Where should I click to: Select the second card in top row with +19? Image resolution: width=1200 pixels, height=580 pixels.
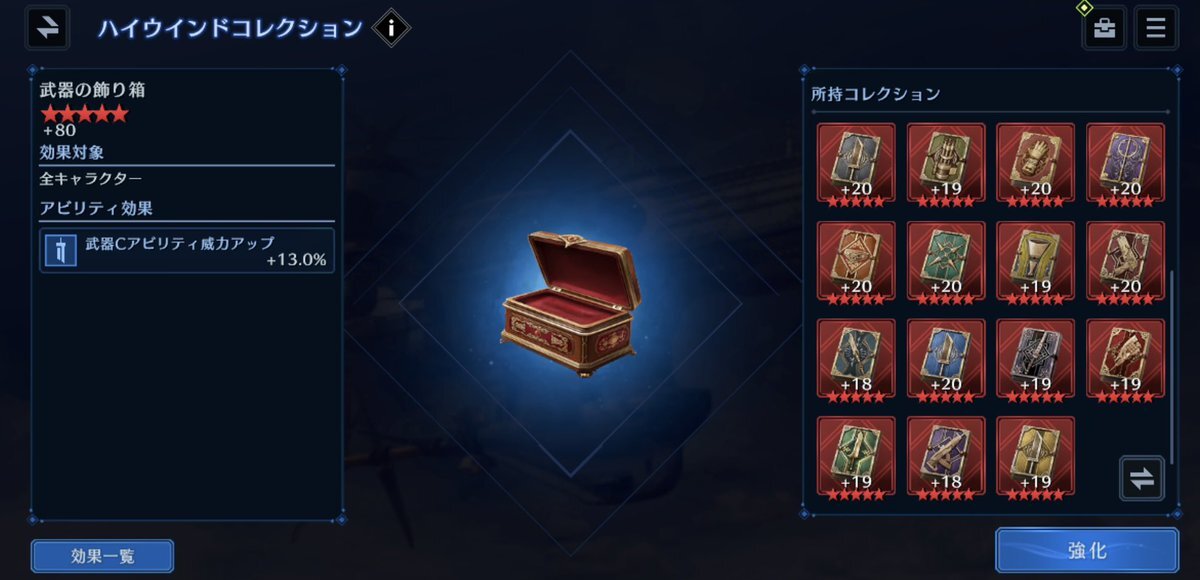point(946,164)
